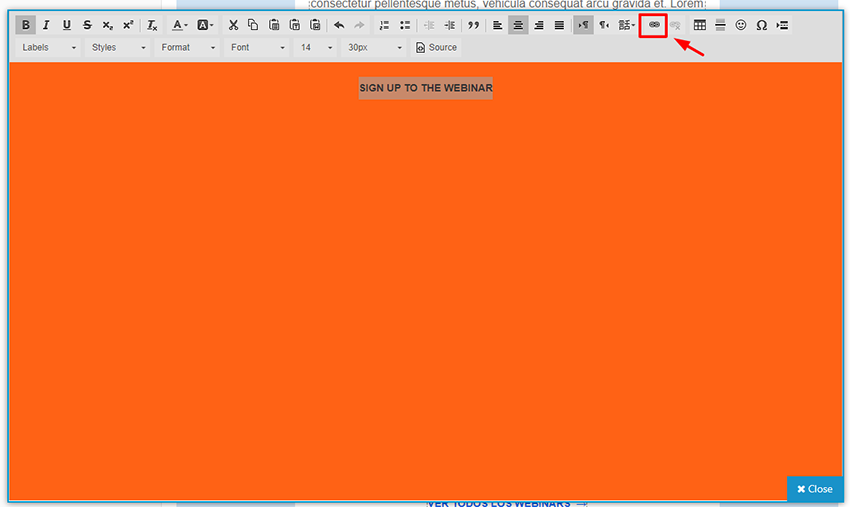The height and width of the screenshot is (507, 850).
Task: Insert a block quote
Action: click(474, 25)
